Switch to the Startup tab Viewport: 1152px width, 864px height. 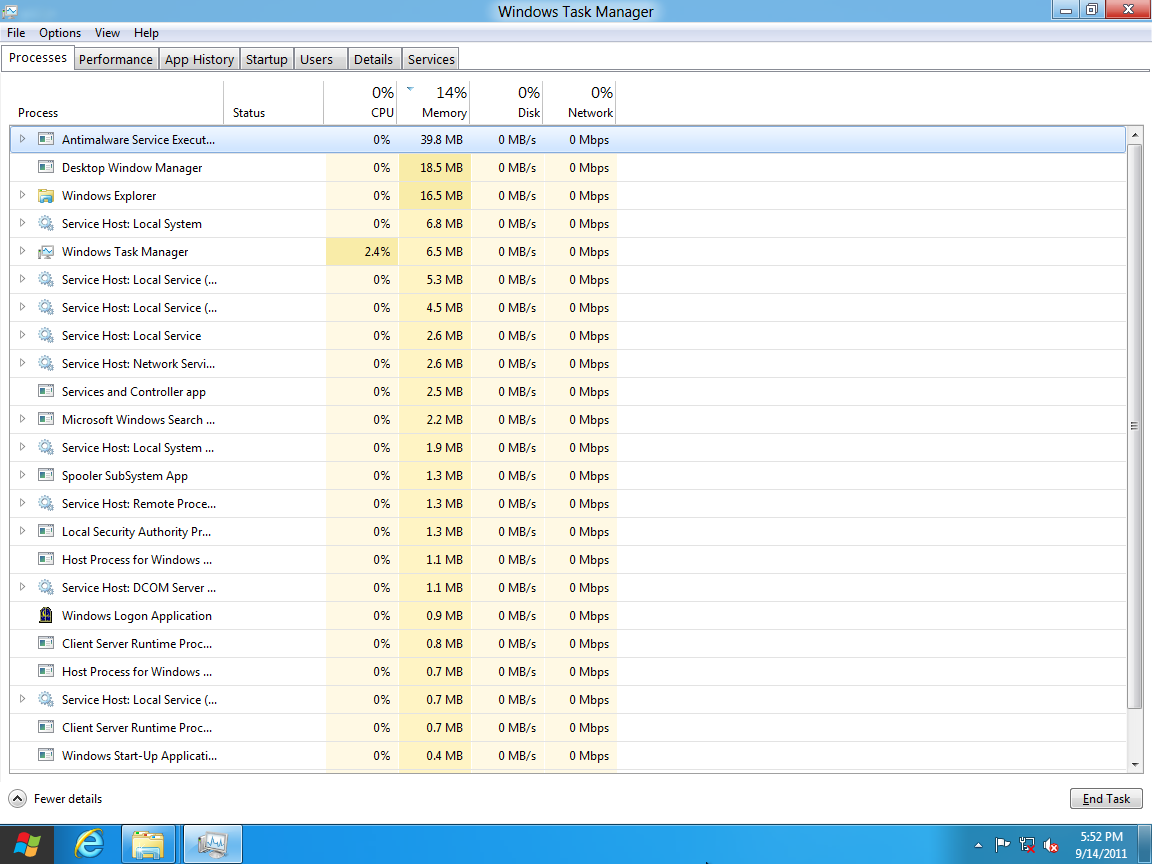click(267, 60)
